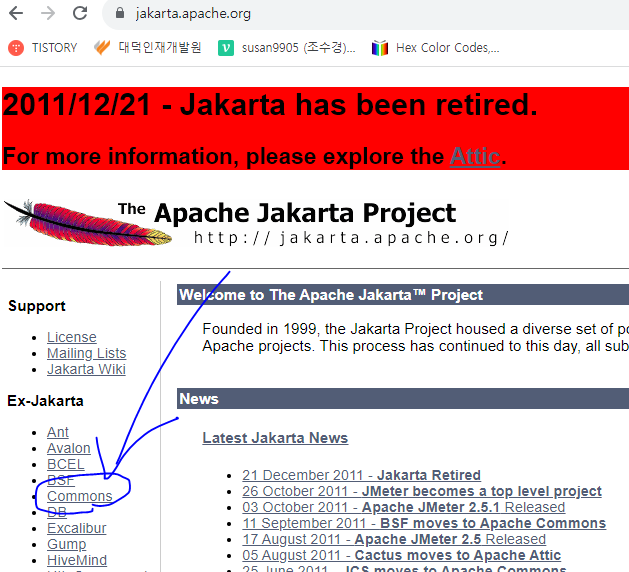Screen dimensions: 629x572
Task: Open 17 August Apache JMeter 2.5 Released news
Action: tap(394, 539)
